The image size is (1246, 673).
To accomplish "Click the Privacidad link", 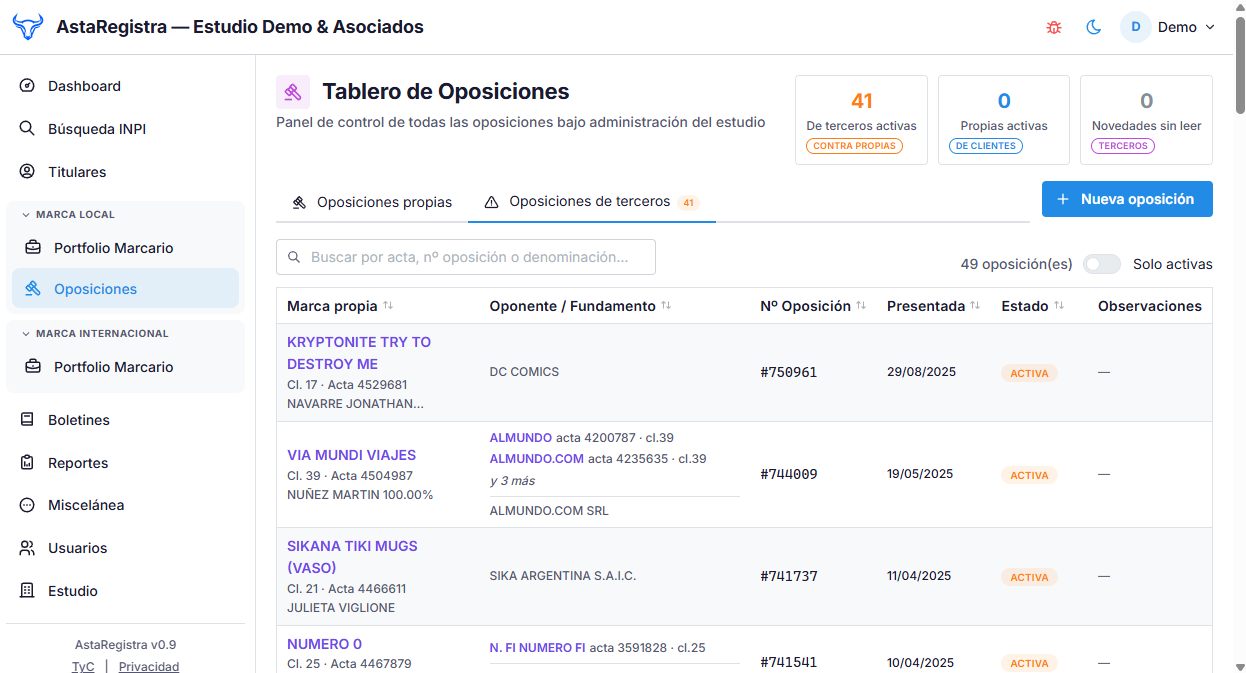I will (149, 666).
